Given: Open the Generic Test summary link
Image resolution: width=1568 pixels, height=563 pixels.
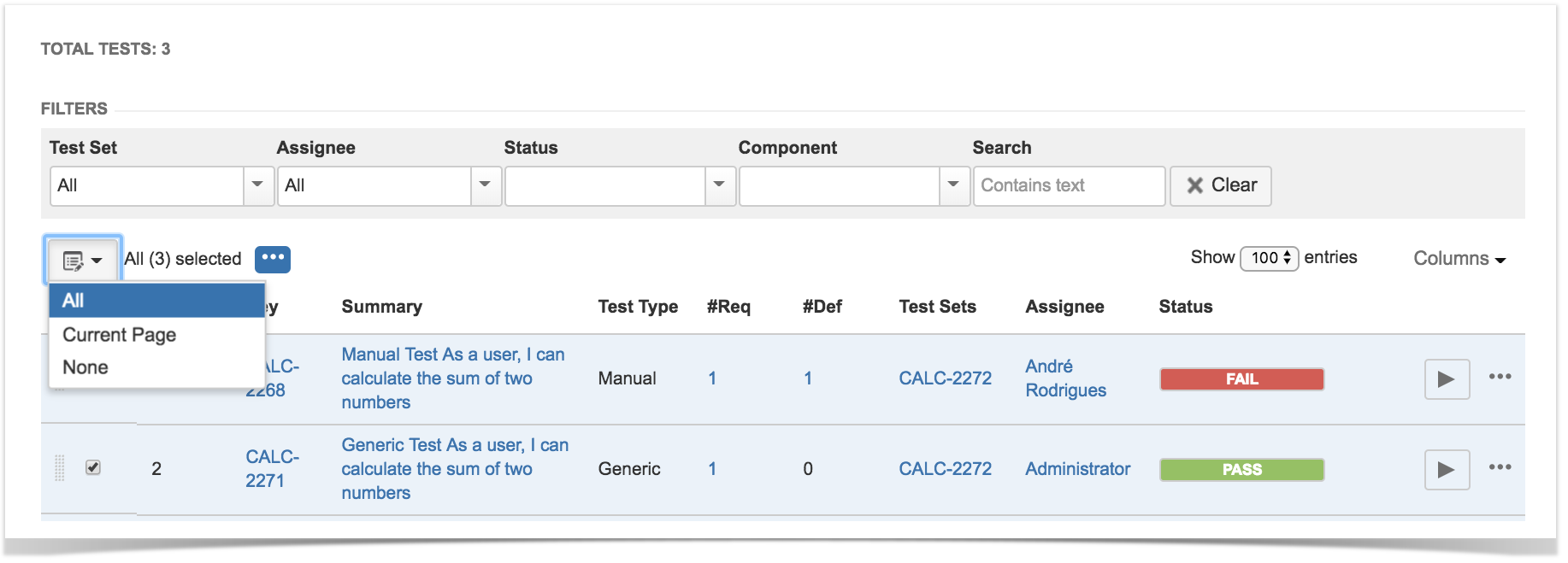Looking at the screenshot, I should pyautogui.click(x=455, y=469).
